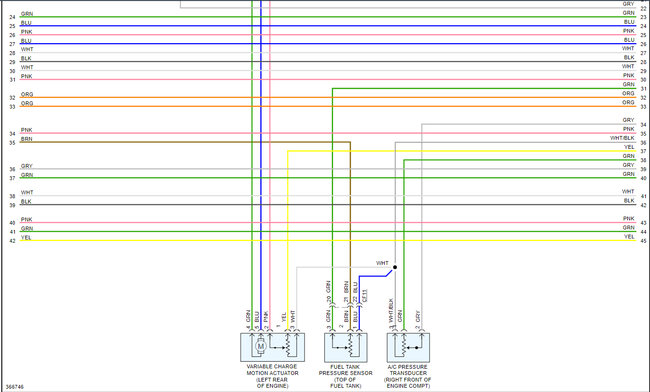
Task: Click the BLK label at left number 39
Action: 26,202
